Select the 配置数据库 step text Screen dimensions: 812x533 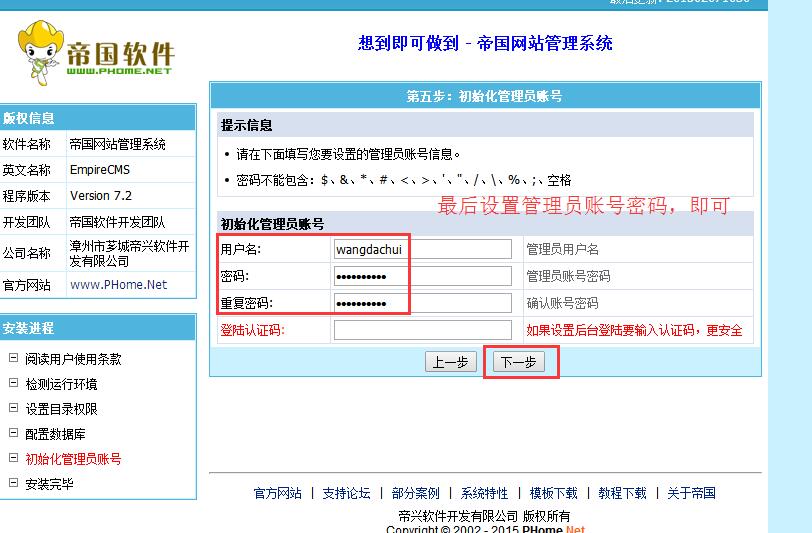point(55,434)
